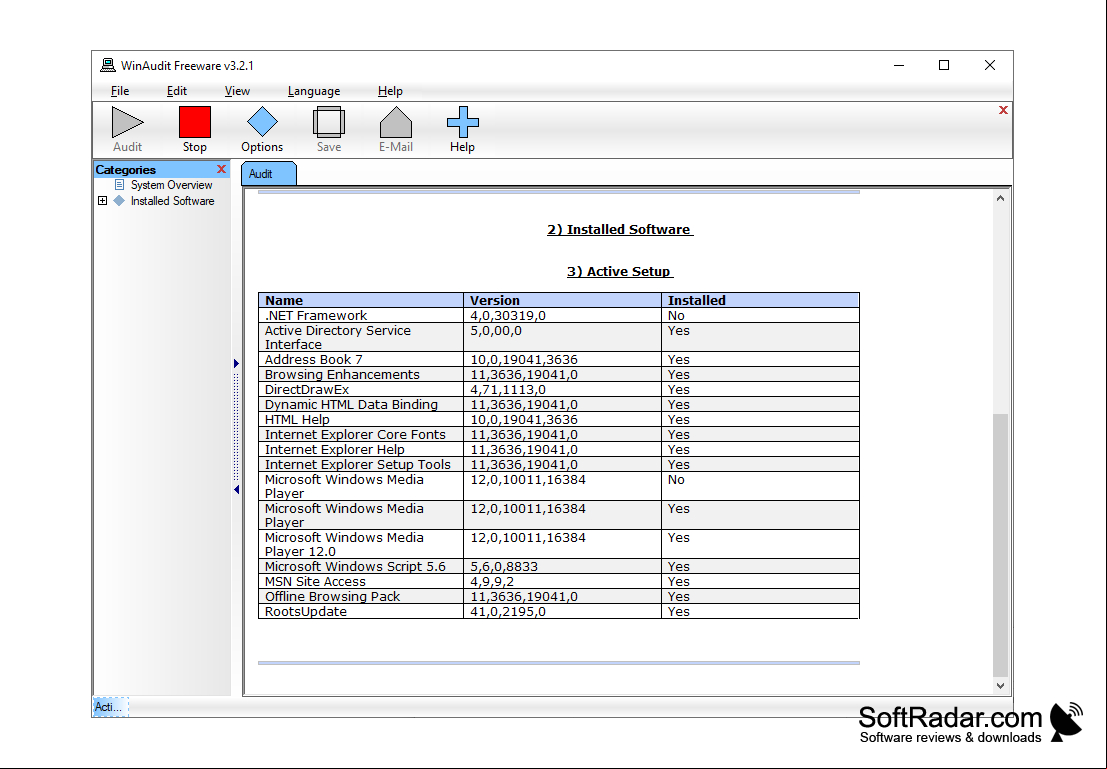Select the 'RootsUpdate' cell

pyautogui.click(x=361, y=612)
